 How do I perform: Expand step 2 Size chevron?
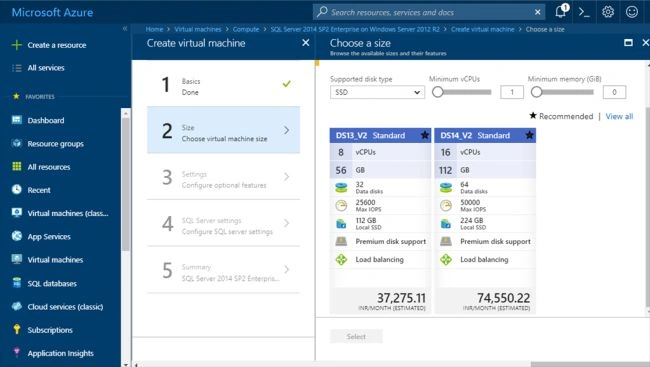(286, 130)
